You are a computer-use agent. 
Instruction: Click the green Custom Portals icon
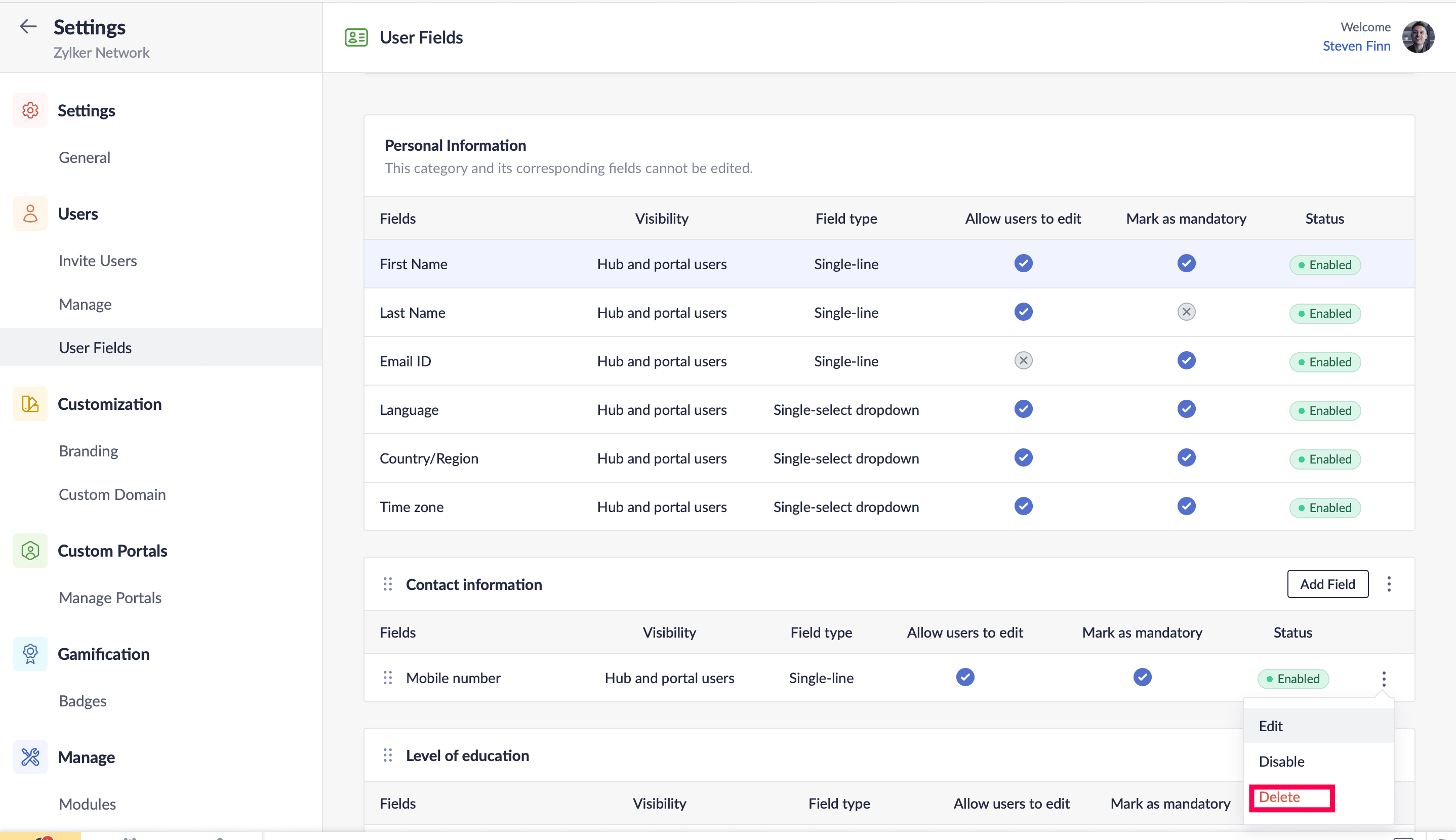click(30, 551)
